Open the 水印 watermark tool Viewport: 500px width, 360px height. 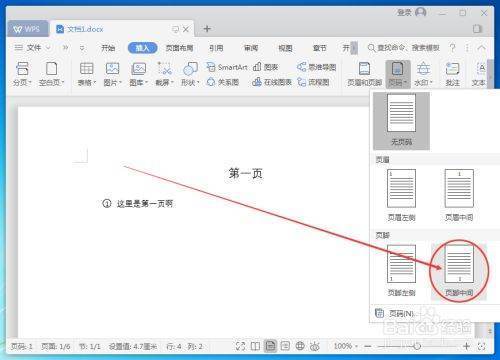[x=423, y=74]
